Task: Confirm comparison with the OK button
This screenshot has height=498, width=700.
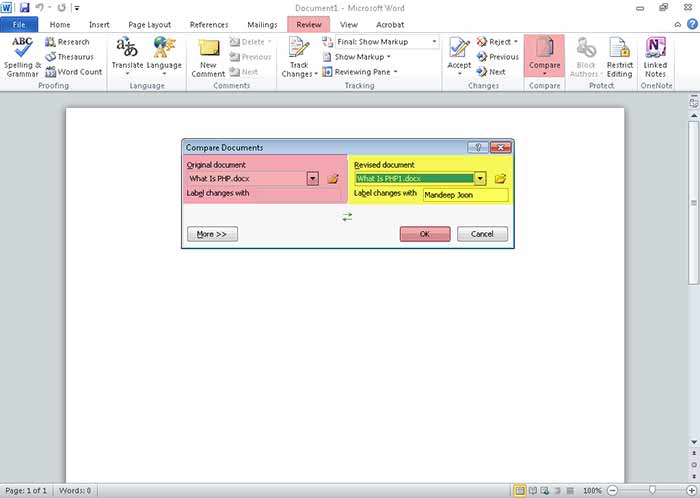Action: click(x=425, y=234)
